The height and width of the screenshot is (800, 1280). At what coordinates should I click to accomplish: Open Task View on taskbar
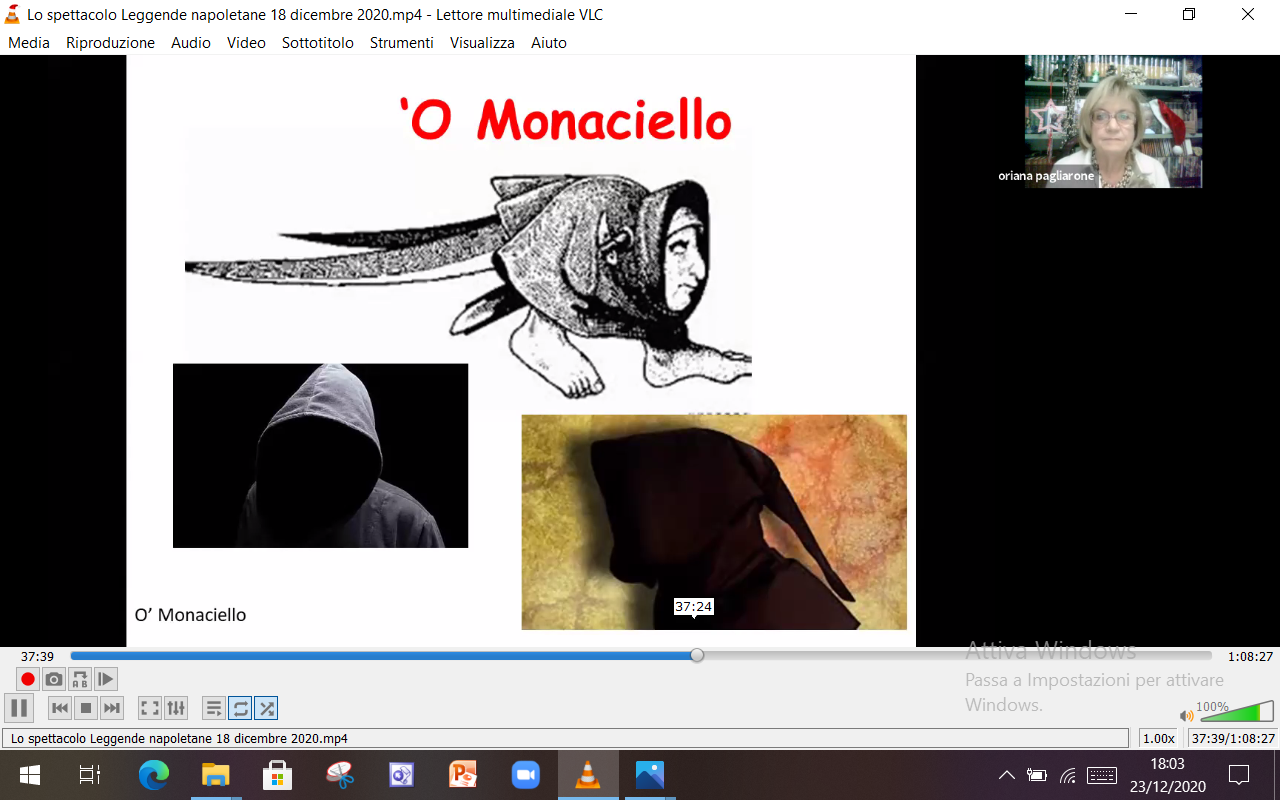point(90,775)
